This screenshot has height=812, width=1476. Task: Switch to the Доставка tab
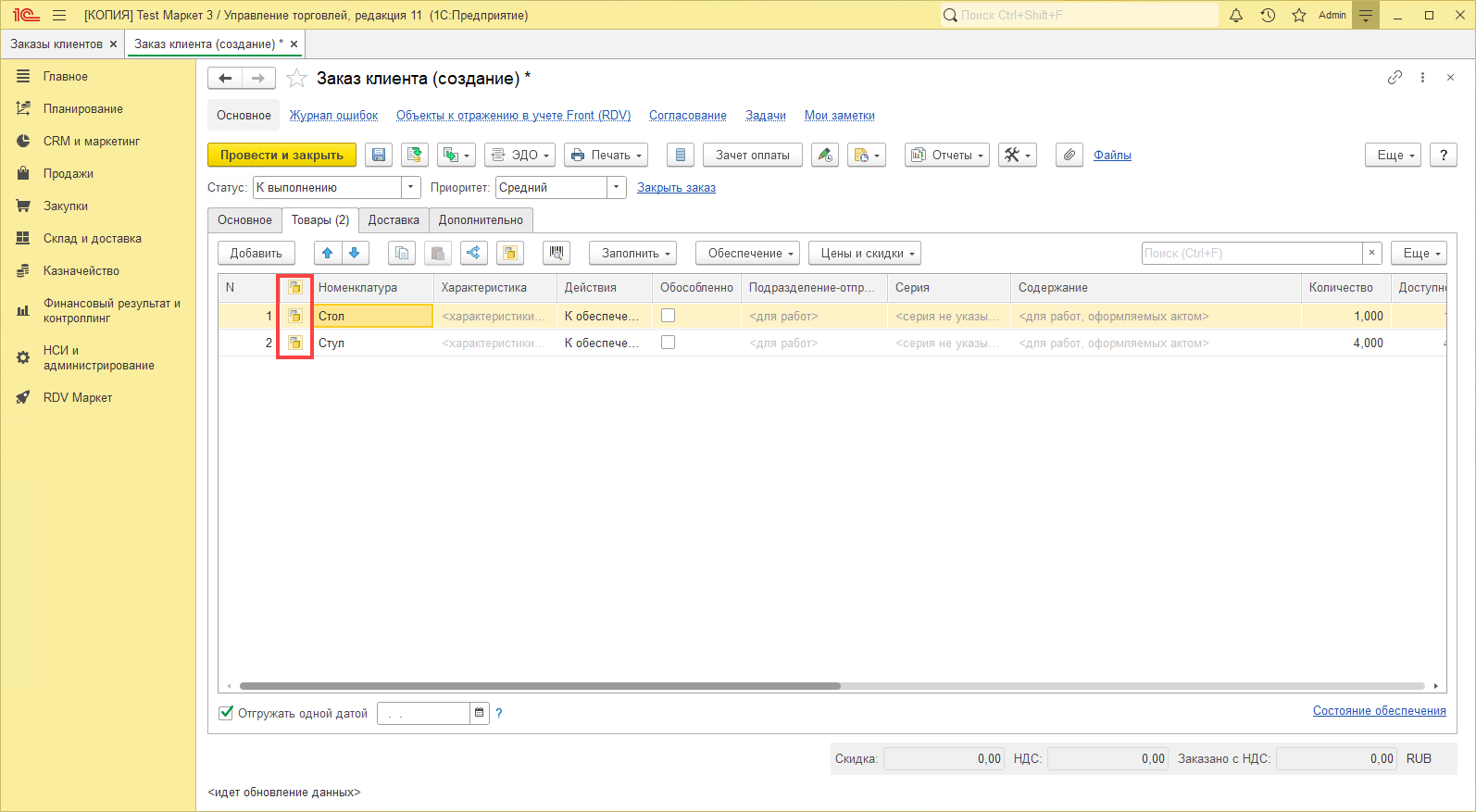tap(394, 220)
